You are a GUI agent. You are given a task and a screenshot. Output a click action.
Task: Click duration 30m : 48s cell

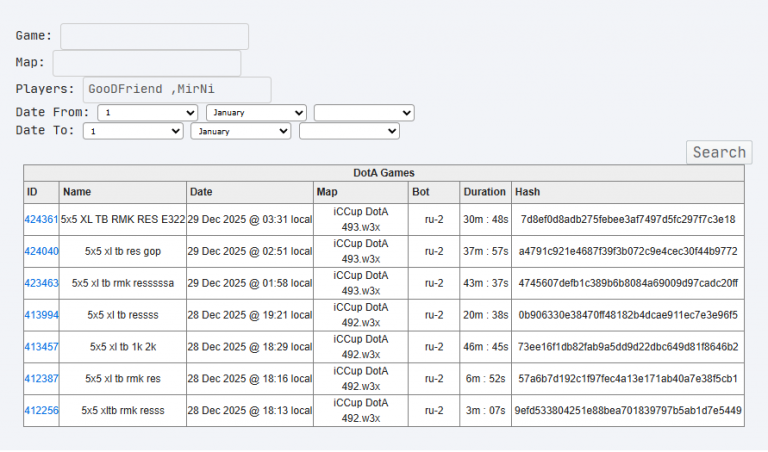pos(485,219)
